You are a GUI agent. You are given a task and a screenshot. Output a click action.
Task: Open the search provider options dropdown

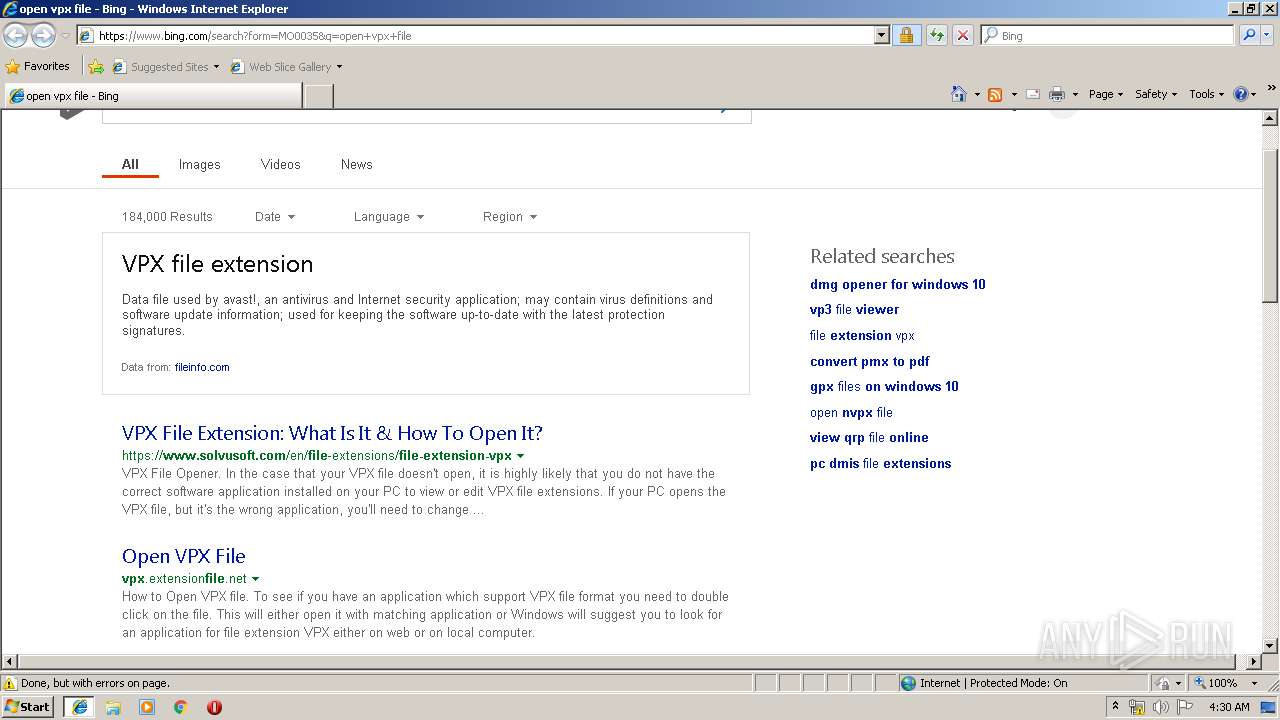pyautogui.click(x=1267, y=36)
